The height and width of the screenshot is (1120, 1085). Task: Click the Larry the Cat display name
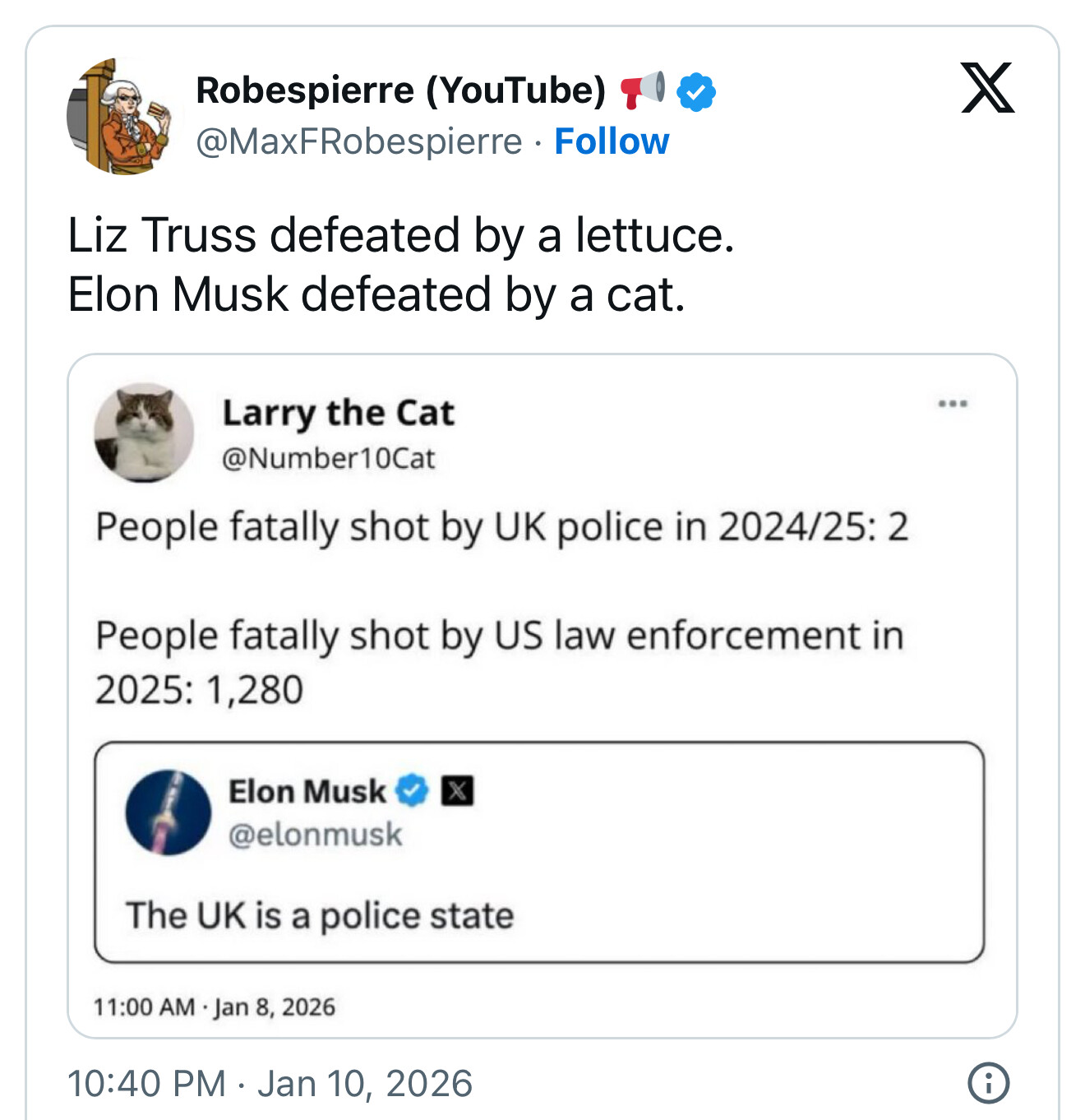point(338,413)
